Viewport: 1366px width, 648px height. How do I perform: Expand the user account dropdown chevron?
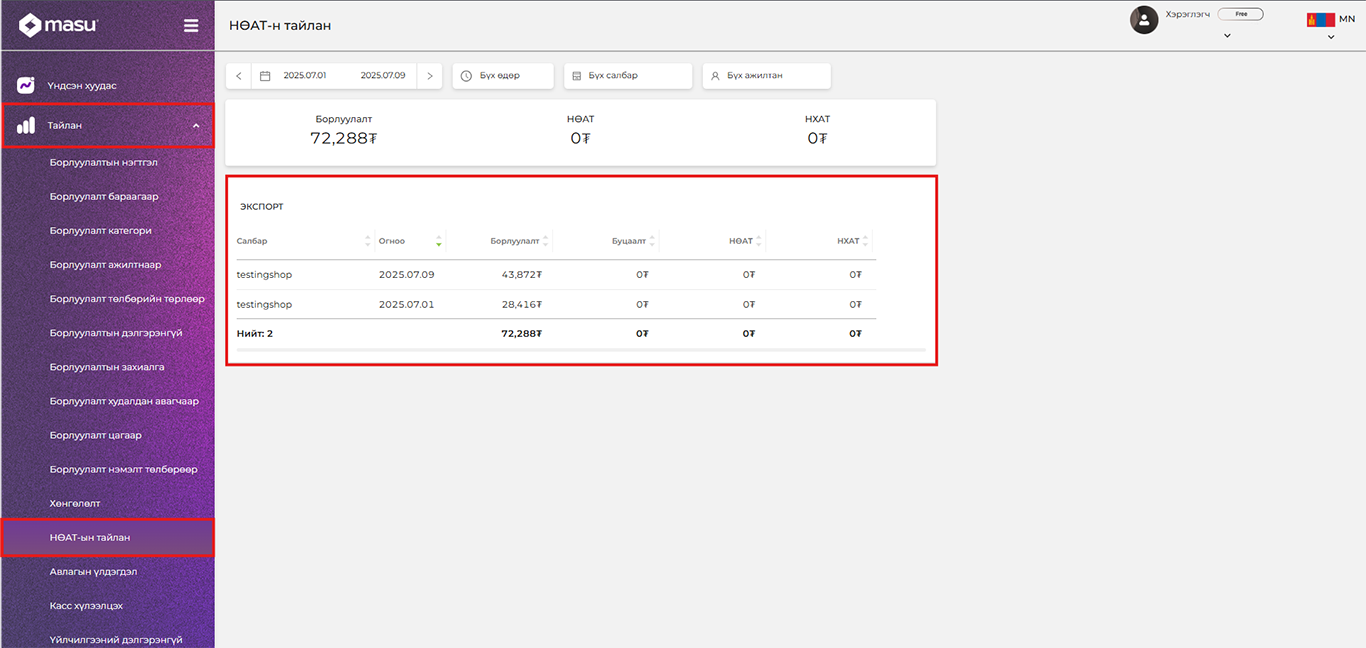pyautogui.click(x=1227, y=36)
